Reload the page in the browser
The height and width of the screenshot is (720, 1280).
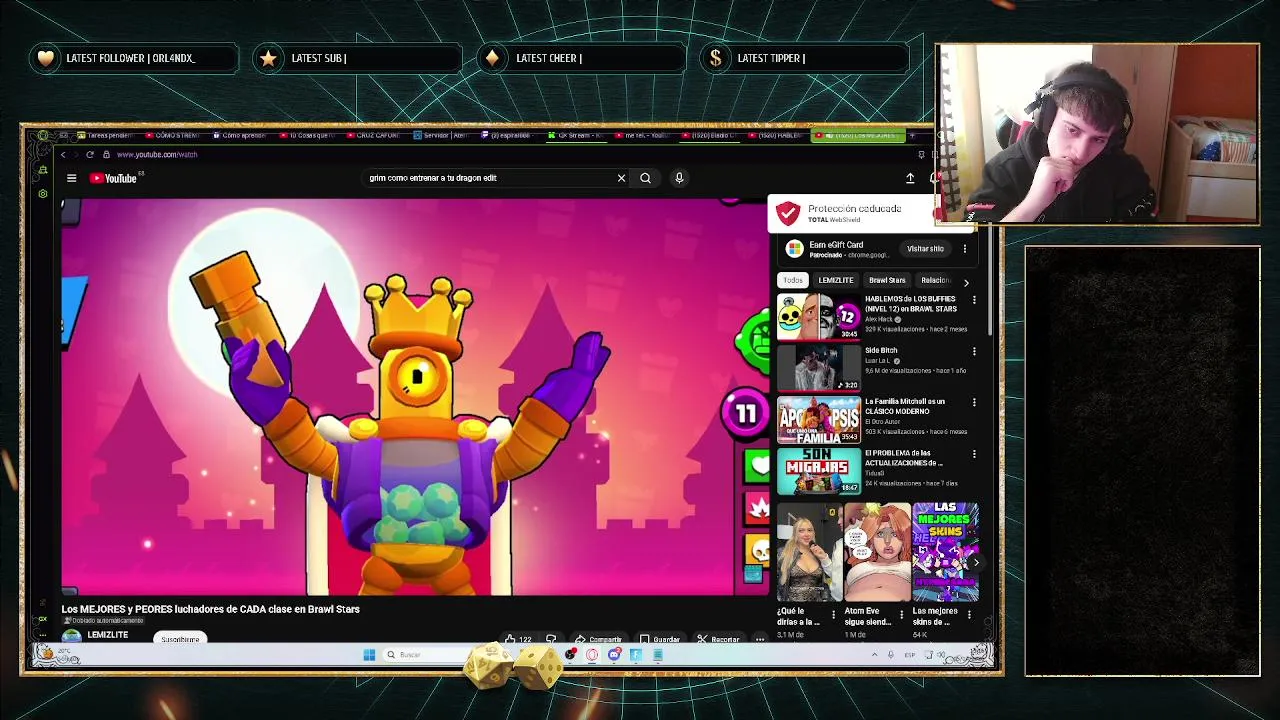(x=90, y=155)
